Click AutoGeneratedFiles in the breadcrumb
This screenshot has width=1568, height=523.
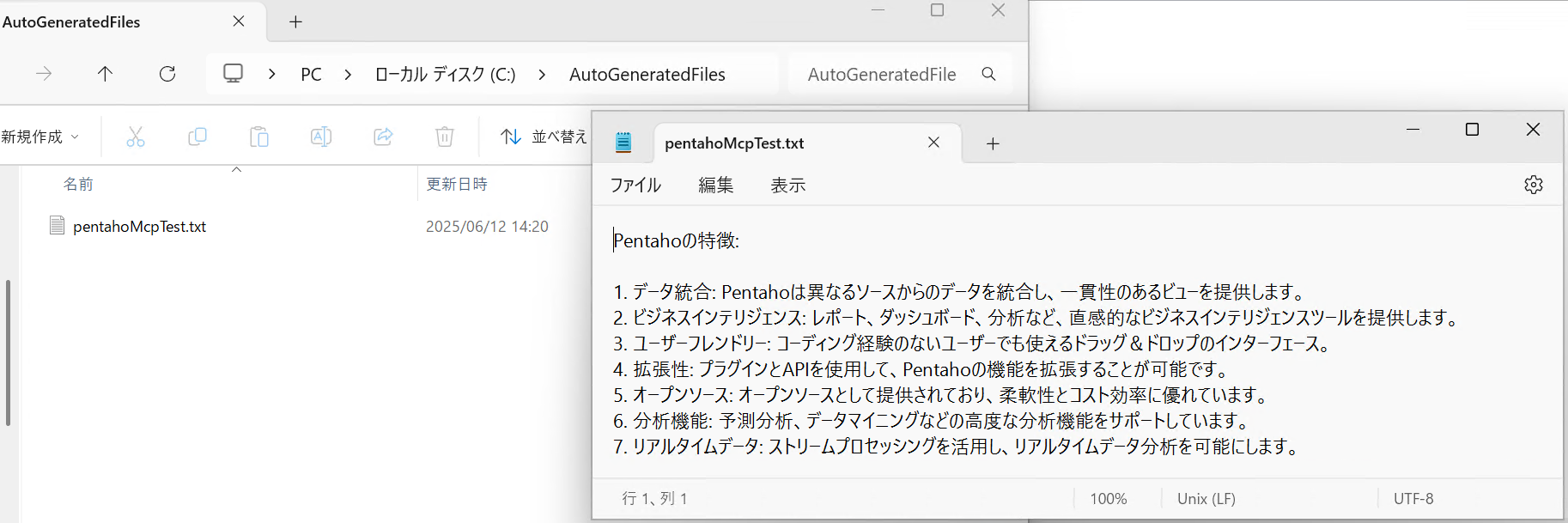point(647,75)
